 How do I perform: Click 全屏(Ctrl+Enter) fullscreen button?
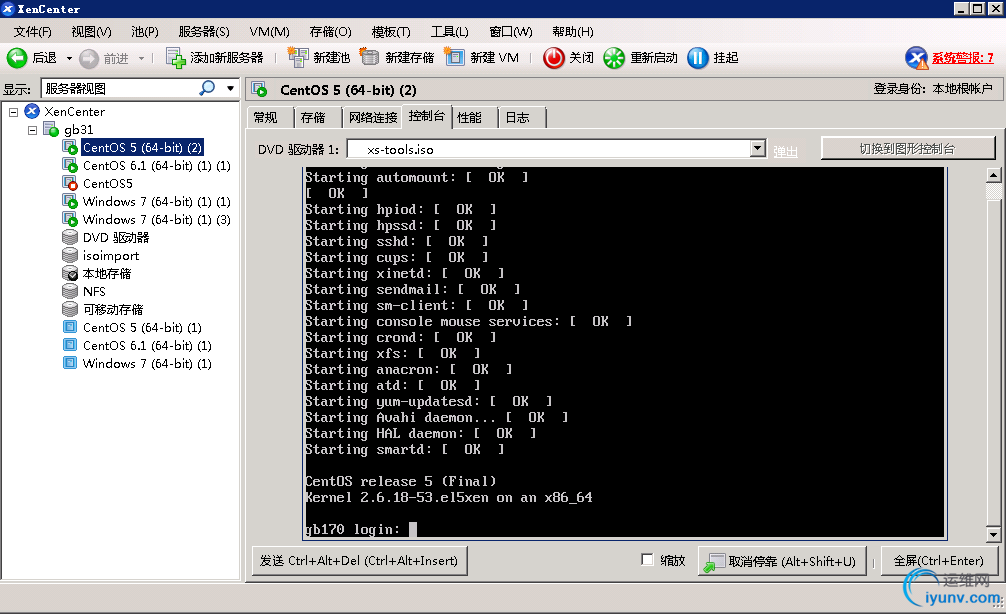coord(938,561)
